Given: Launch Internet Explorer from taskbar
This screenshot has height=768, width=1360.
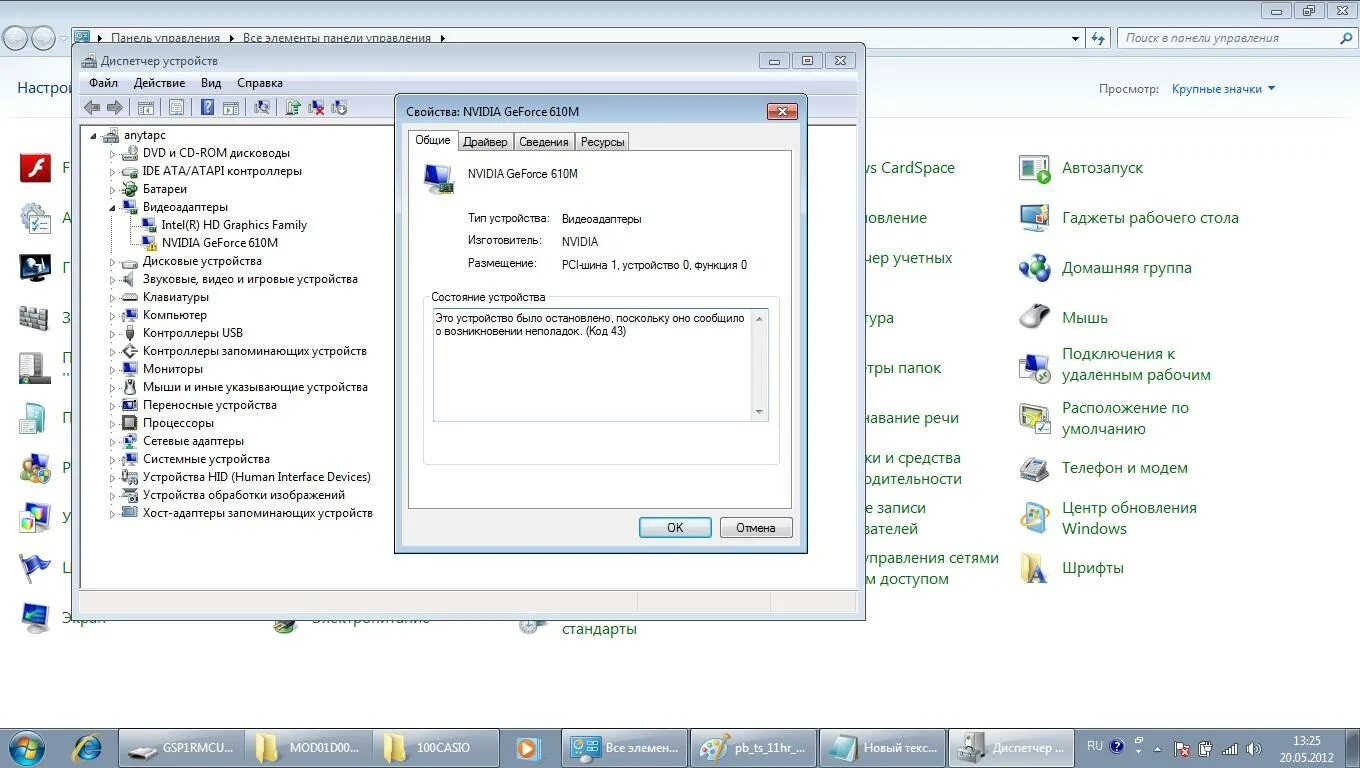Looking at the screenshot, I should pos(88,748).
